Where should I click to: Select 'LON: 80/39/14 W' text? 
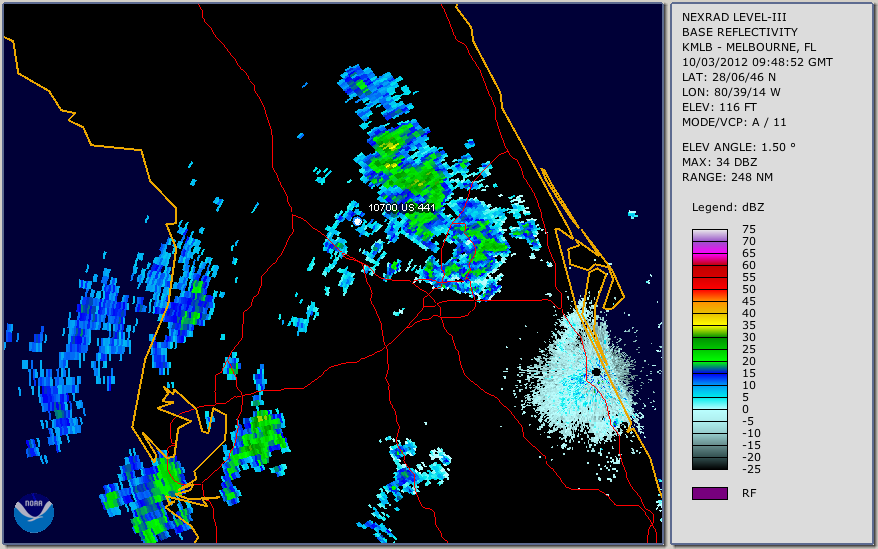tap(731, 92)
